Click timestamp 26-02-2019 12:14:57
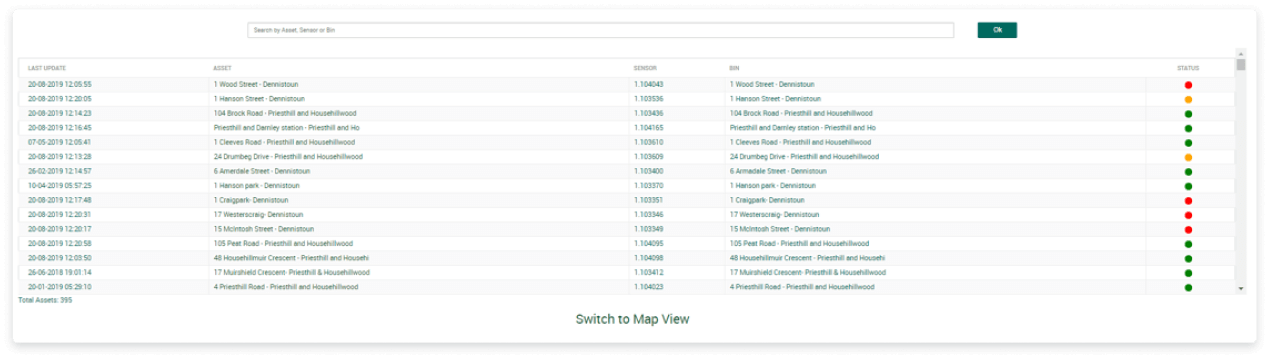The width and height of the screenshot is (1270, 360). (x=60, y=171)
